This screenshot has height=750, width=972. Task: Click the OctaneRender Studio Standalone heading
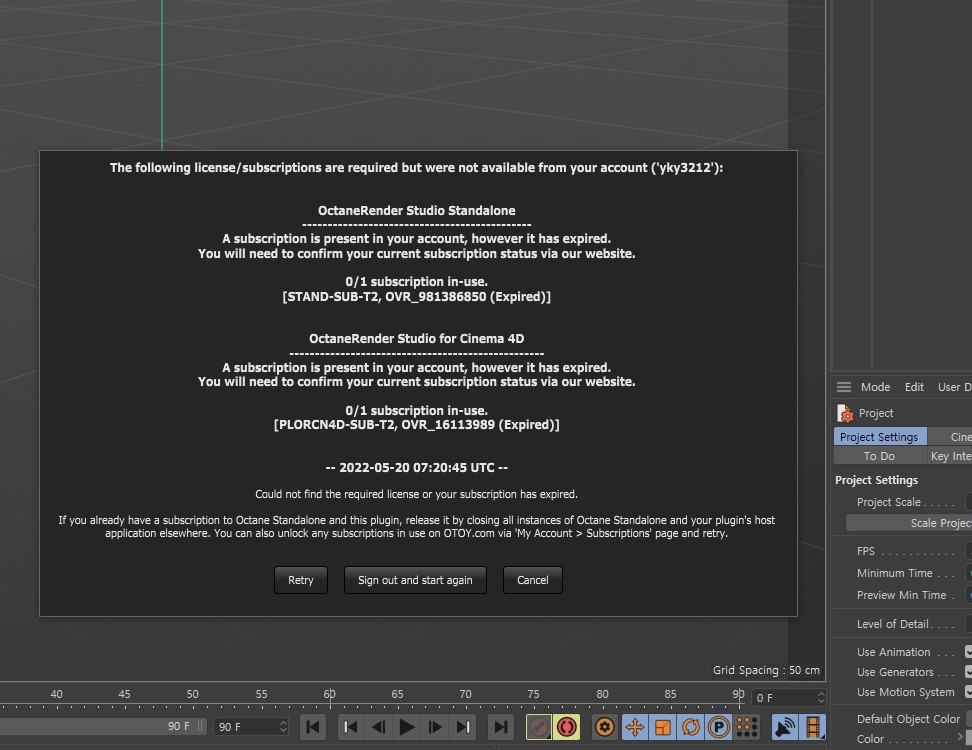417,211
